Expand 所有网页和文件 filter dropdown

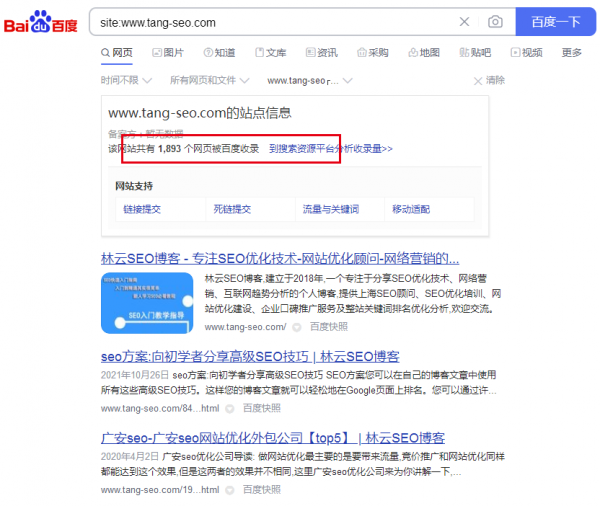[210, 80]
